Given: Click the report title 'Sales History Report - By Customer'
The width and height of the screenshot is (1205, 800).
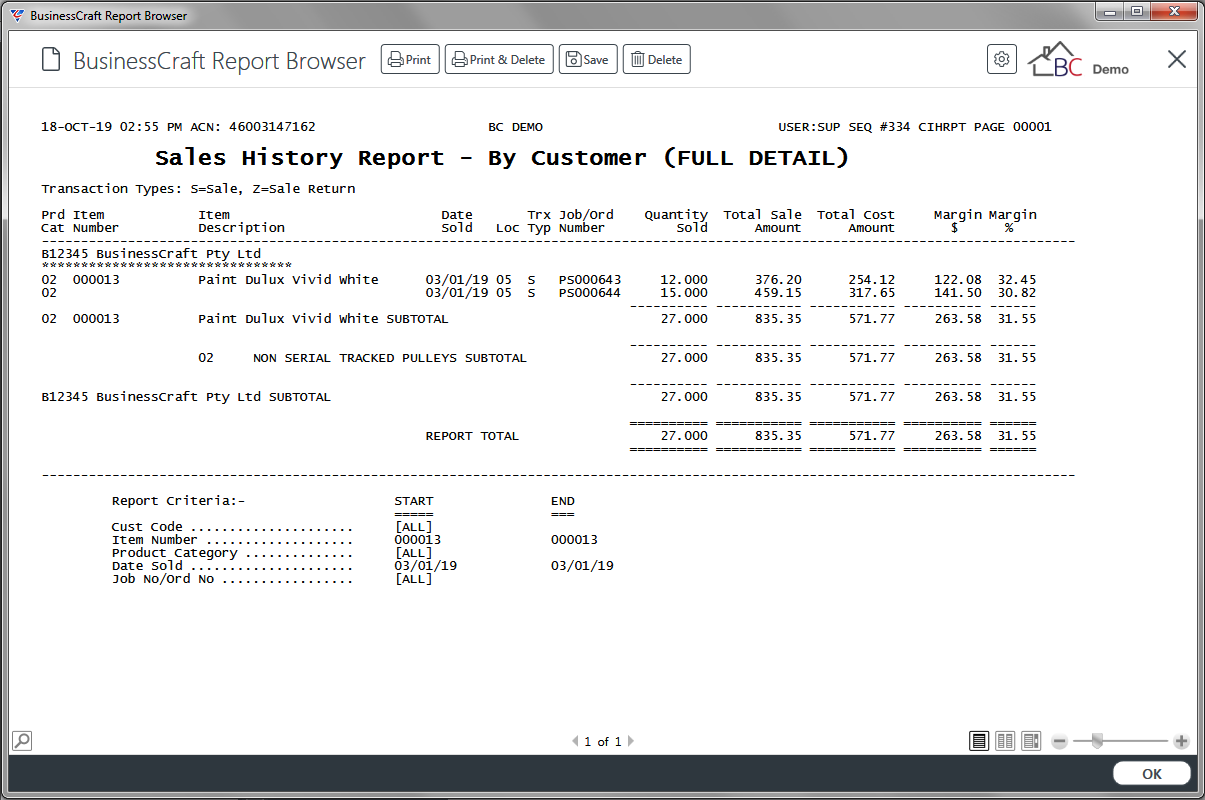Looking at the screenshot, I should coord(401,158).
